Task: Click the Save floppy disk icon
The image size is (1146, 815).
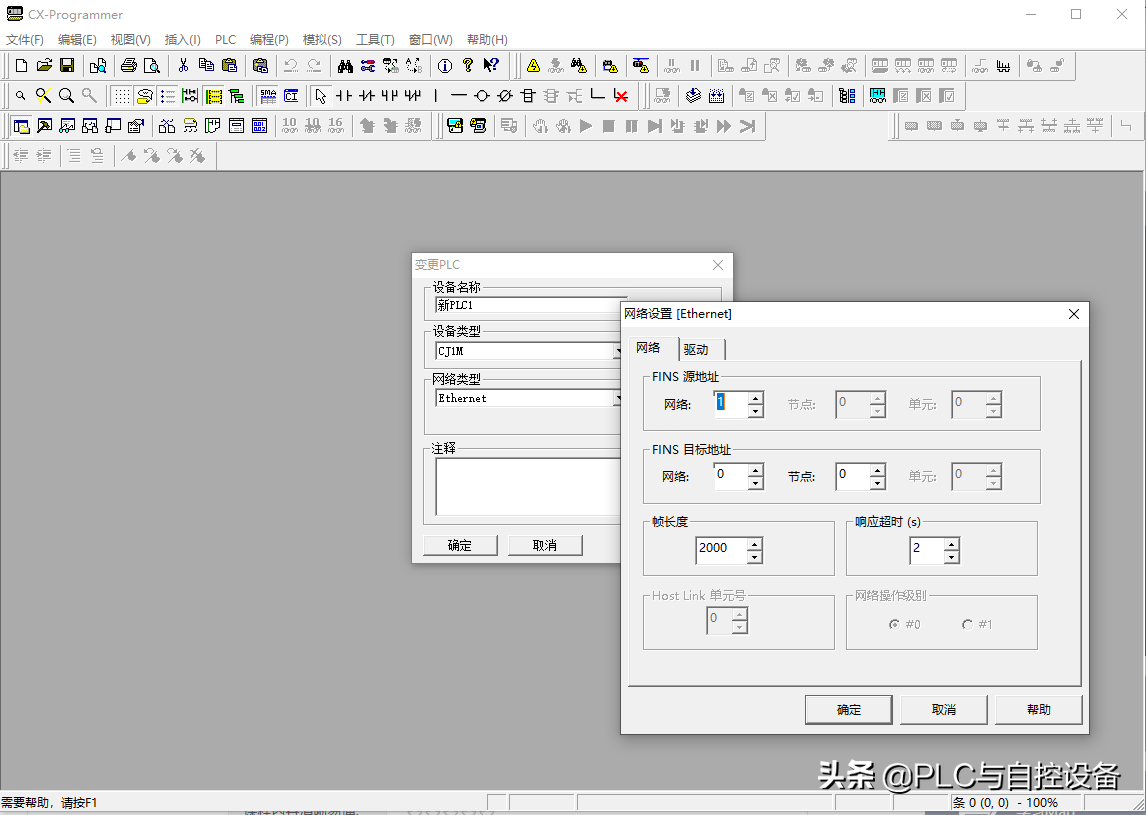Action: (67, 66)
